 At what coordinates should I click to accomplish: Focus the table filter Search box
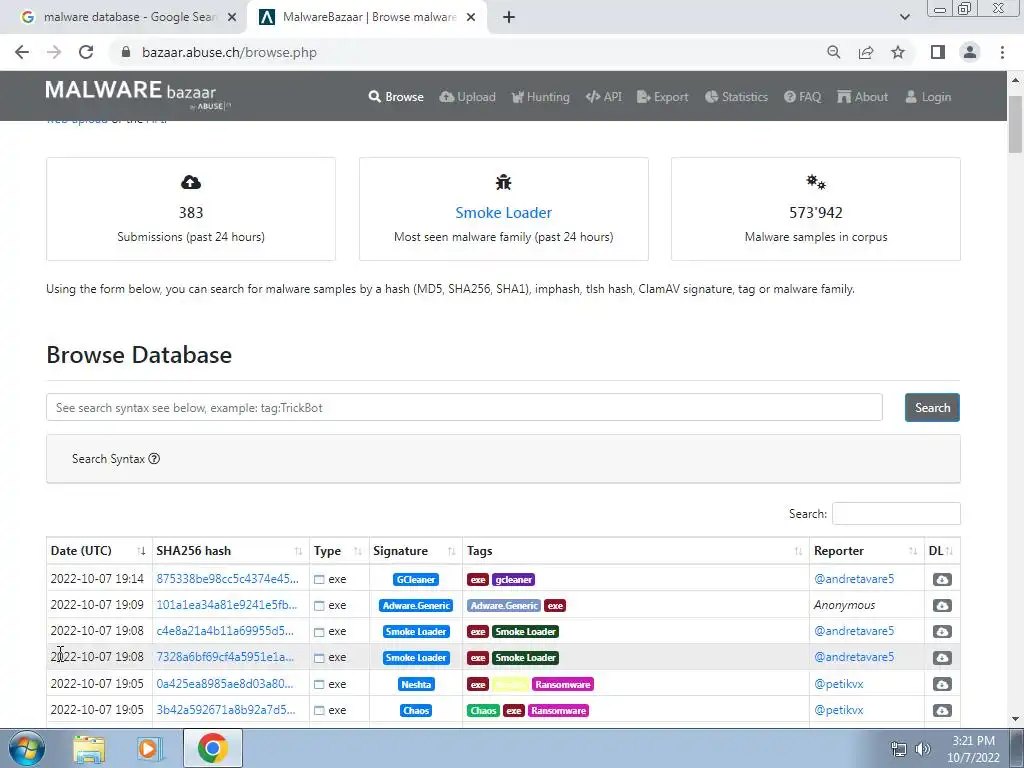(896, 513)
